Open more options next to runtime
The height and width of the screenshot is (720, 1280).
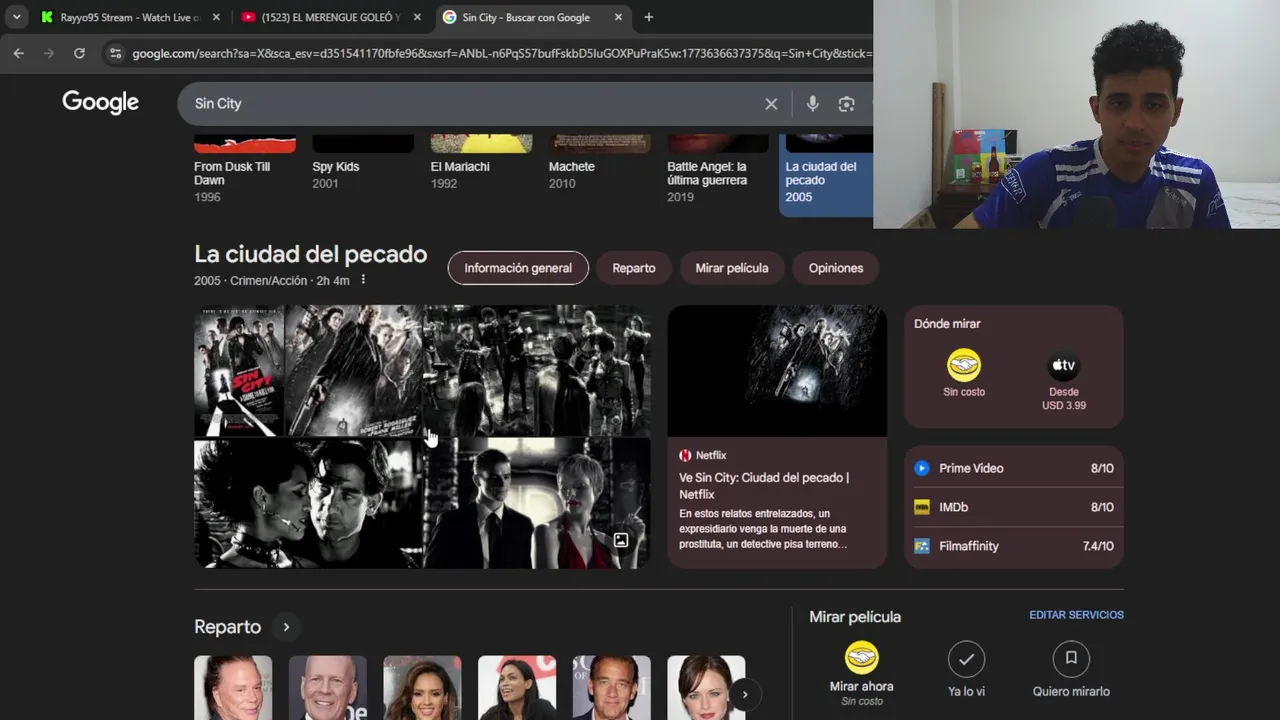click(x=363, y=280)
